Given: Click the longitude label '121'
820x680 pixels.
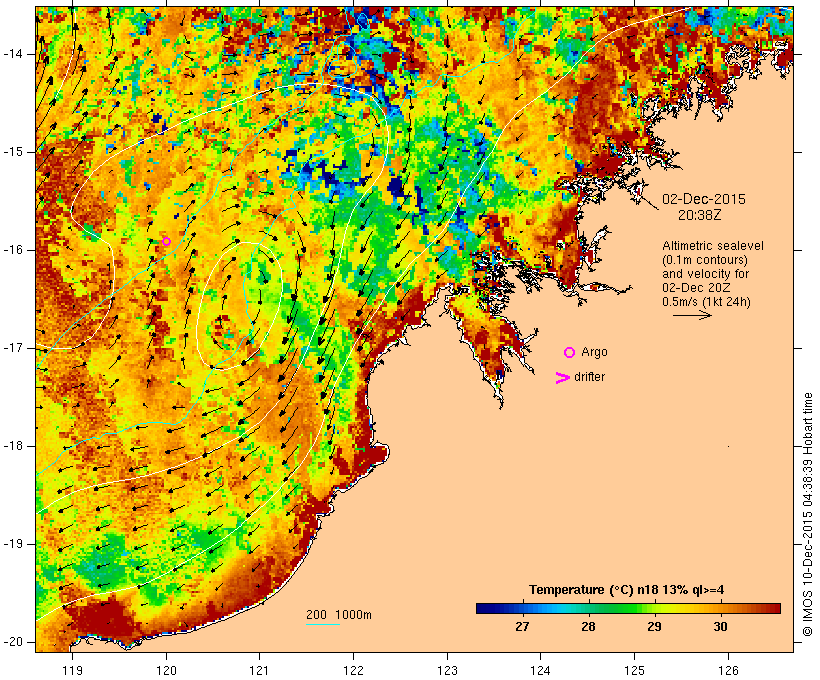Looking at the screenshot, I should click(x=259, y=670).
